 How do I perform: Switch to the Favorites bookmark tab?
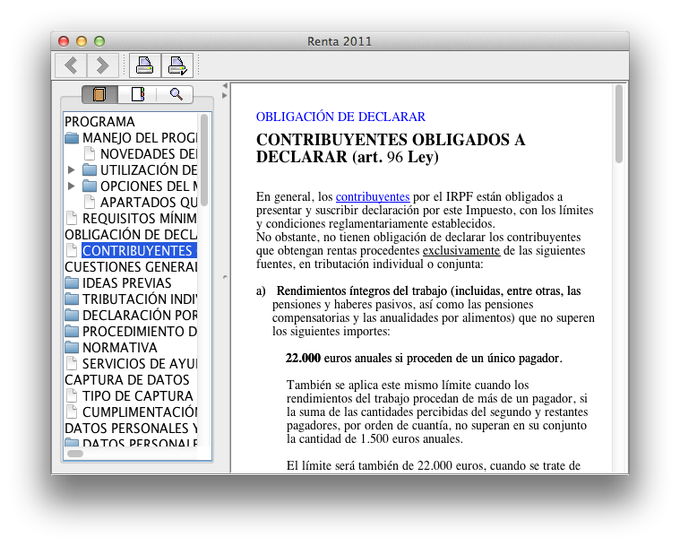[x=137, y=94]
